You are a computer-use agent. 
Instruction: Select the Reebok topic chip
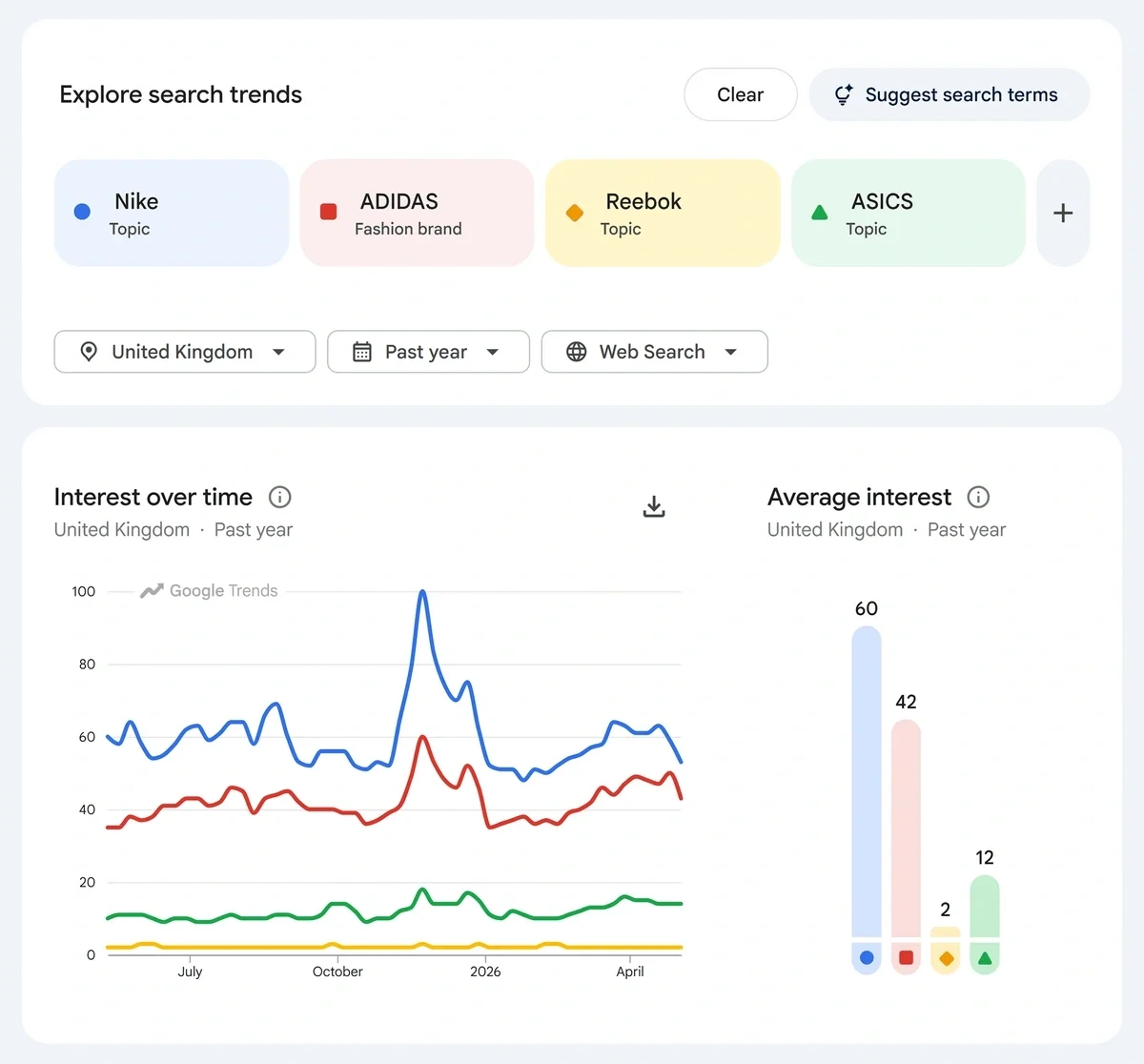pyautogui.click(x=663, y=213)
